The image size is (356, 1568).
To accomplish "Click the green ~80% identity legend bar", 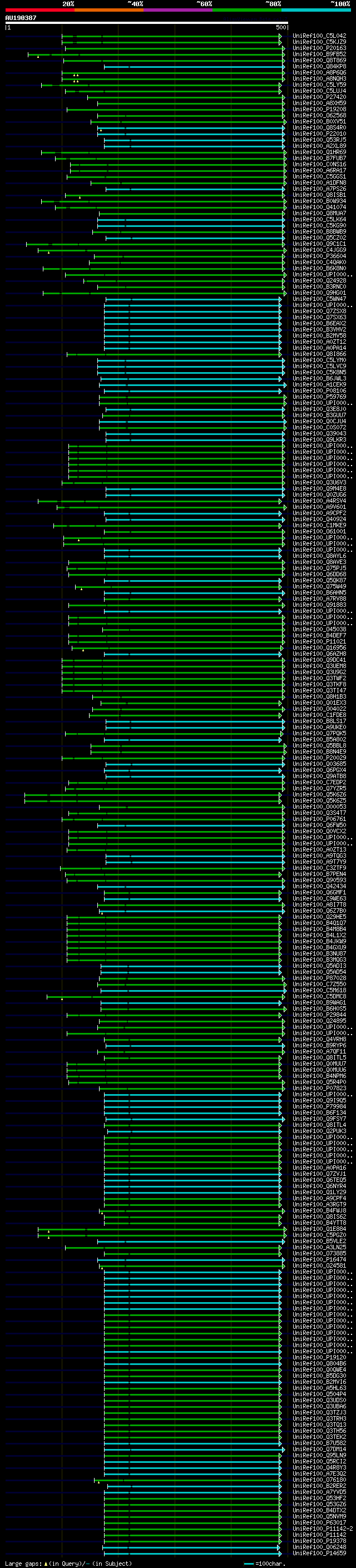I will pyautogui.click(x=247, y=11).
